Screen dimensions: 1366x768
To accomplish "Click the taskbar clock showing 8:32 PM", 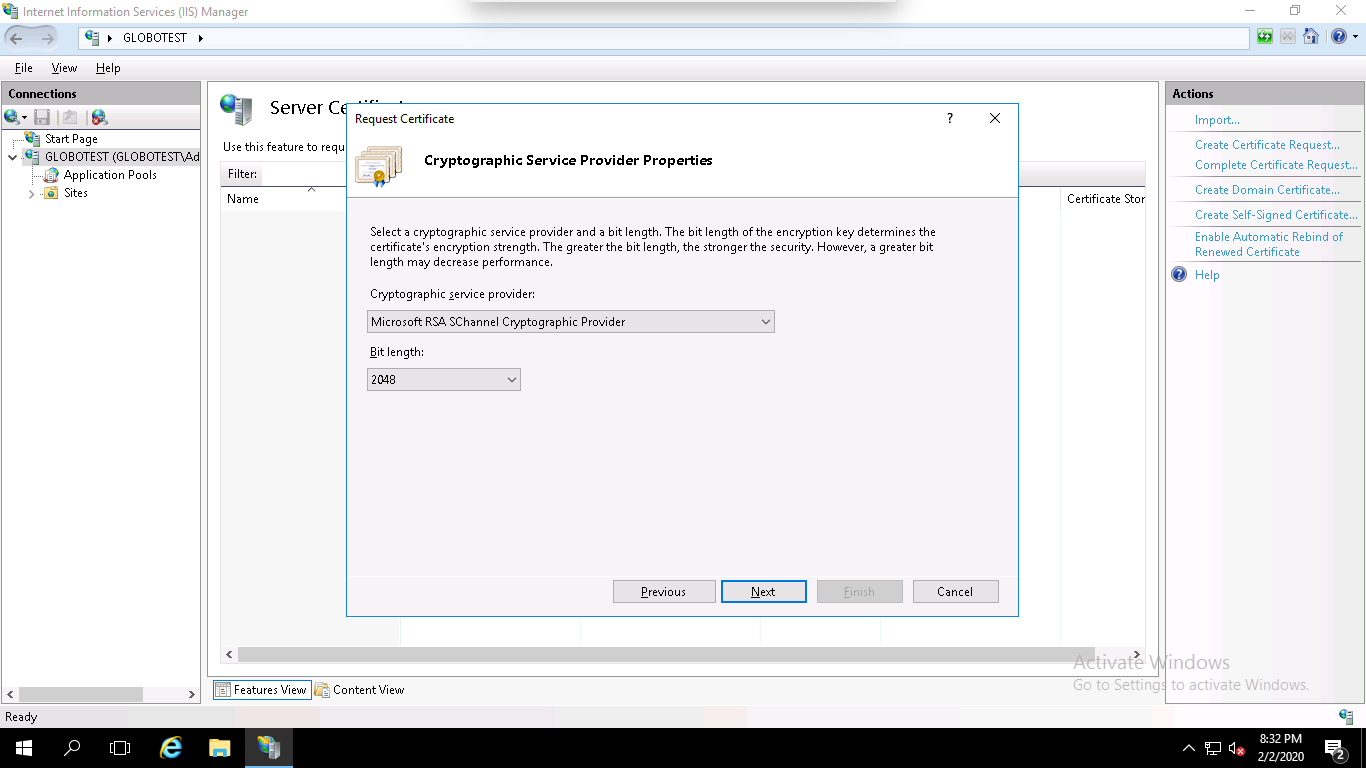I will [x=1281, y=748].
